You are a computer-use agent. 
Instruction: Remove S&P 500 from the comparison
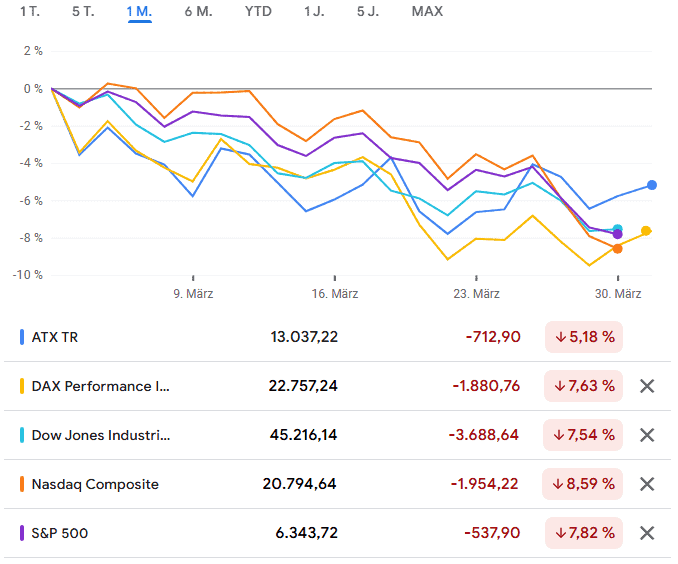[647, 533]
